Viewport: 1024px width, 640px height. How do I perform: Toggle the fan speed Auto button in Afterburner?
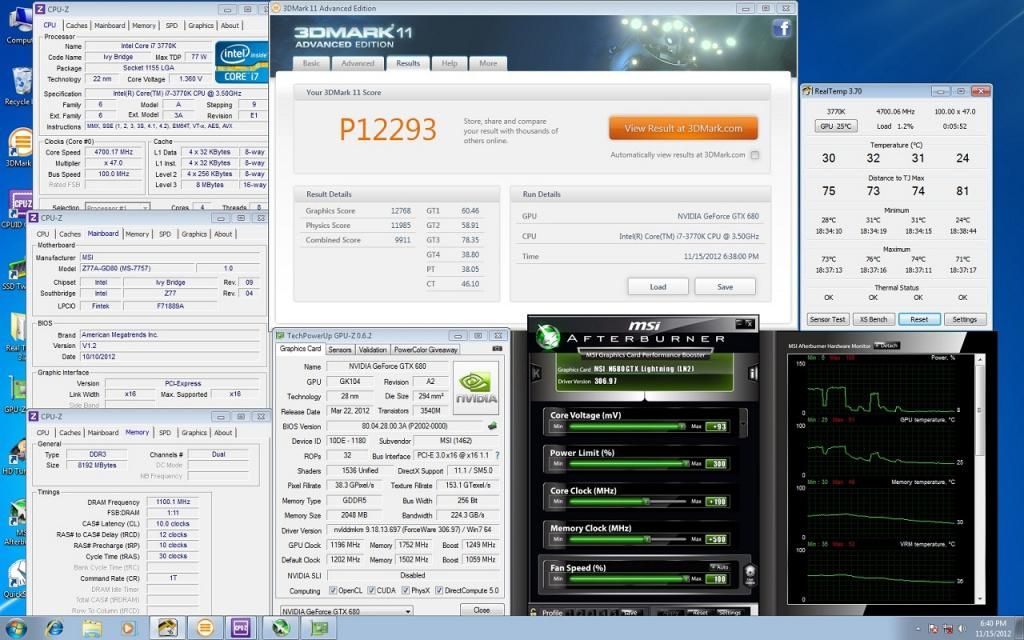(720, 567)
